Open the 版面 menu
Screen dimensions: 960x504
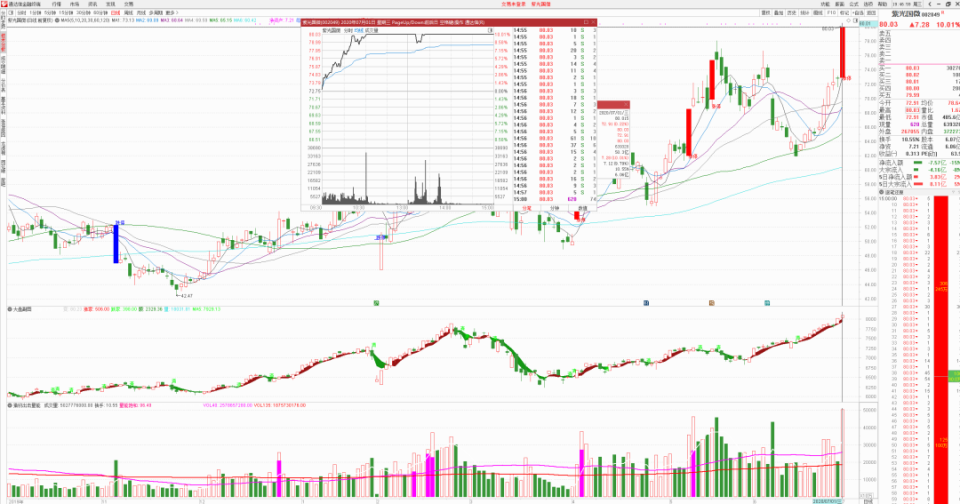(839, 4)
